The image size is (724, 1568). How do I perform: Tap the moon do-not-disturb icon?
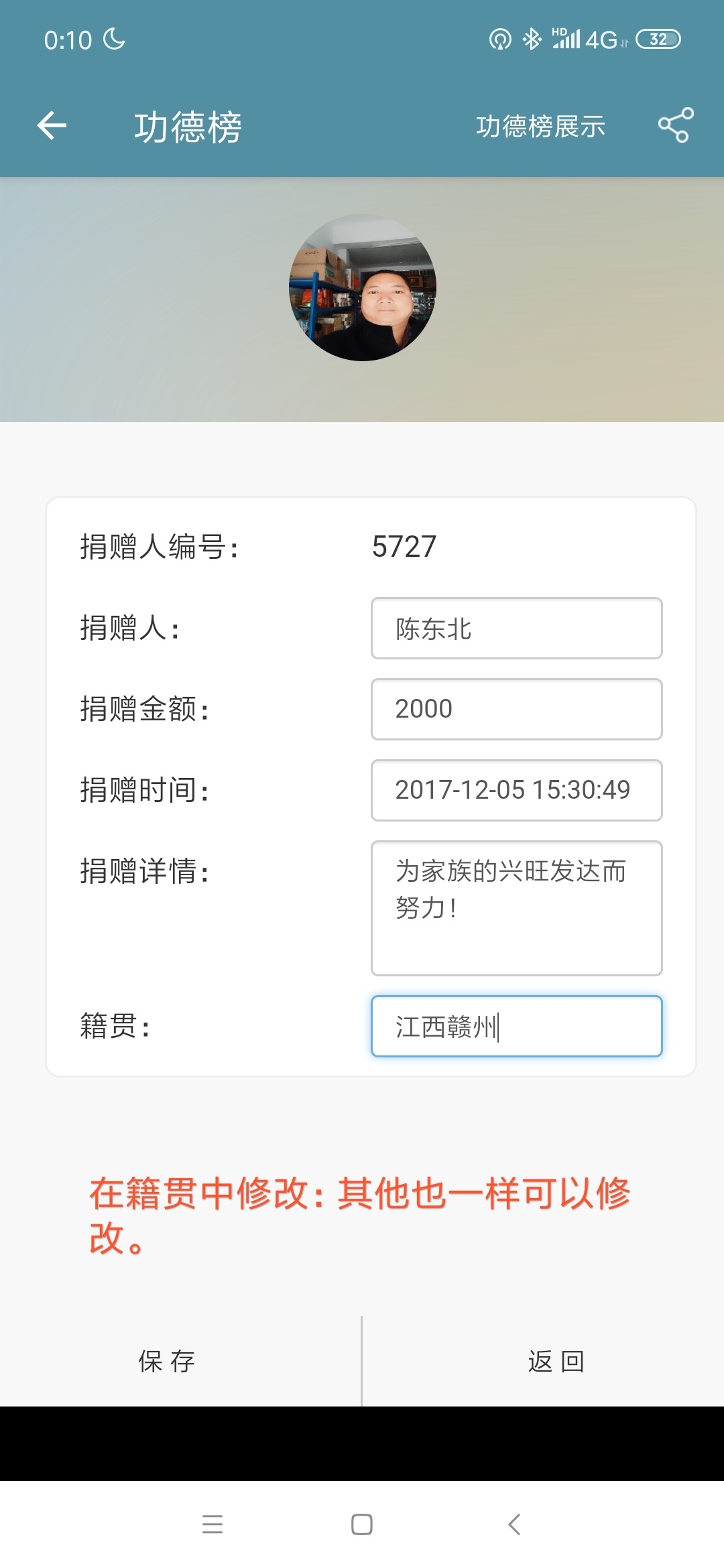coord(115,39)
